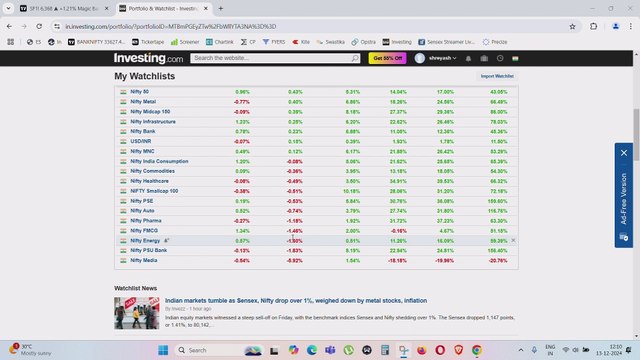640x360 pixels.
Task: Open Windows Start menu
Action: coord(163,350)
